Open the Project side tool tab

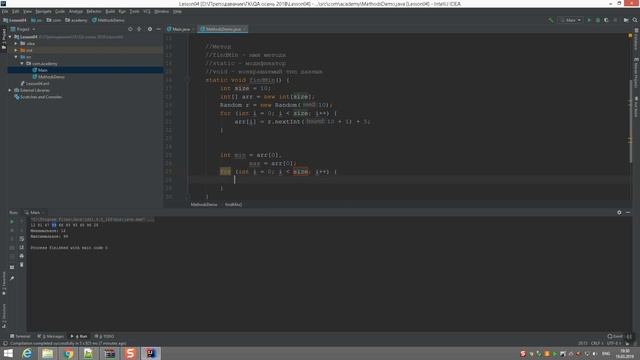(x=4, y=39)
